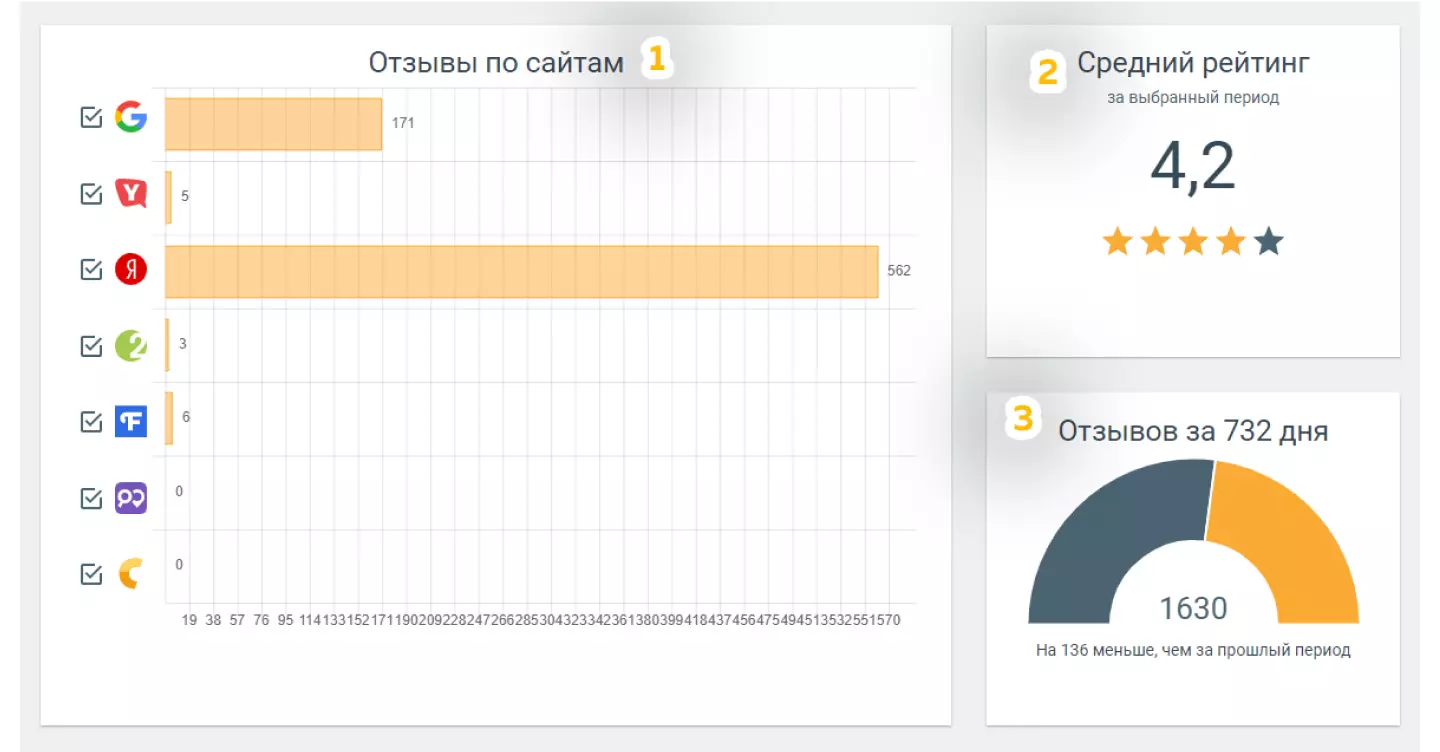Click the green 2GIS logo icon
1440x752 pixels.
[130, 345]
